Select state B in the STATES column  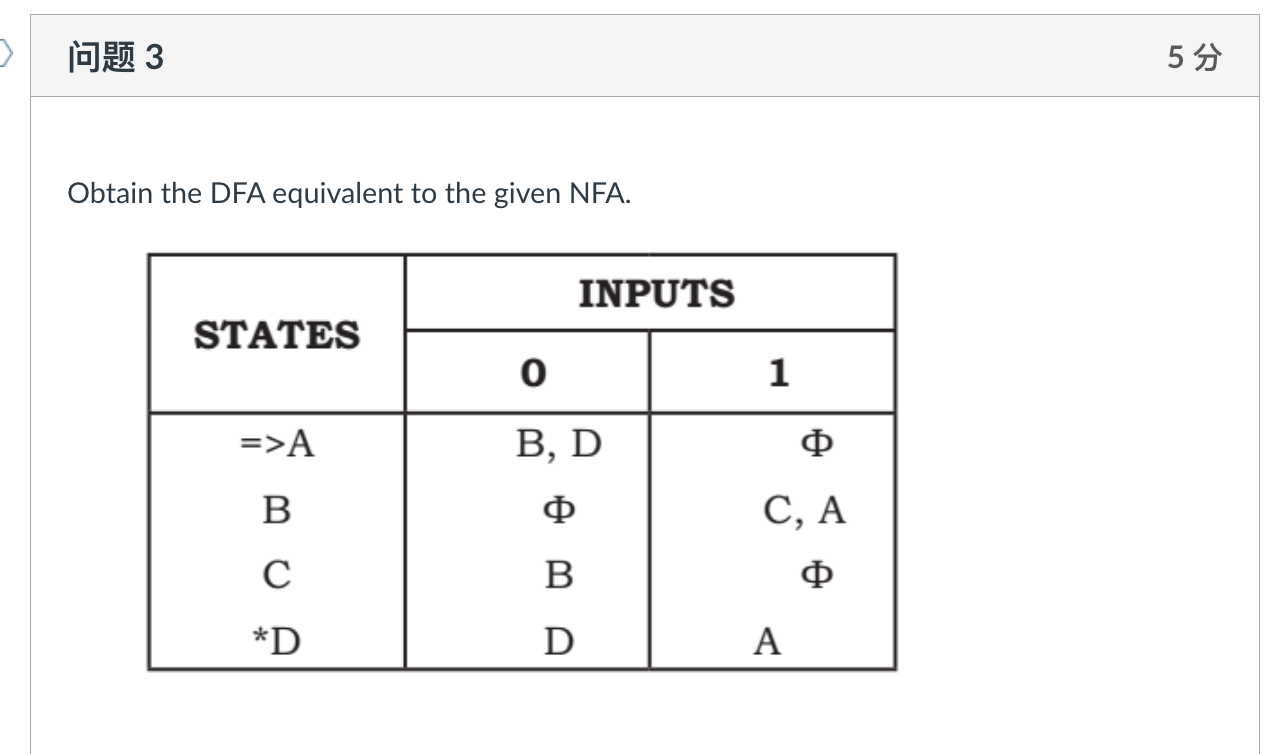(x=275, y=509)
